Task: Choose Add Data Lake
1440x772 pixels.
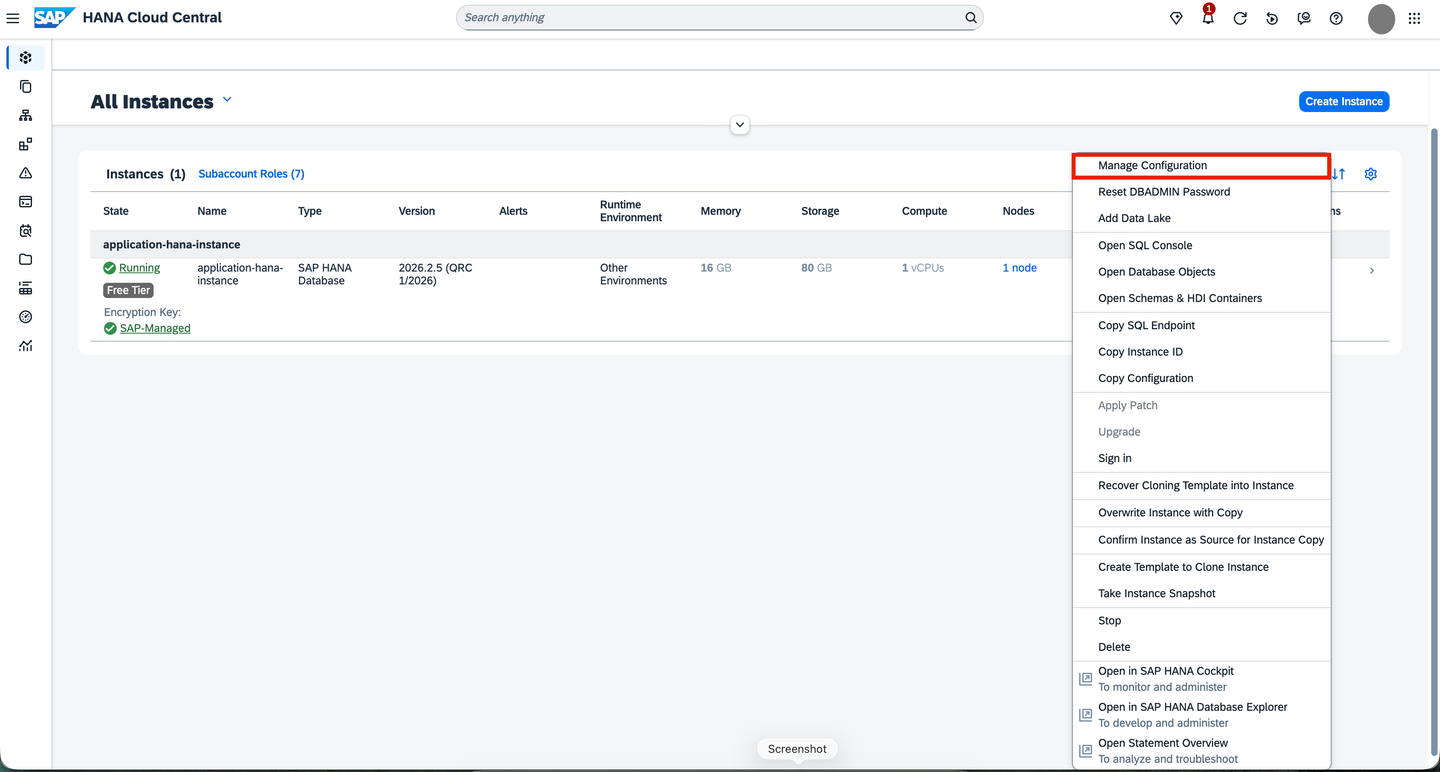Action: tap(1201, 218)
